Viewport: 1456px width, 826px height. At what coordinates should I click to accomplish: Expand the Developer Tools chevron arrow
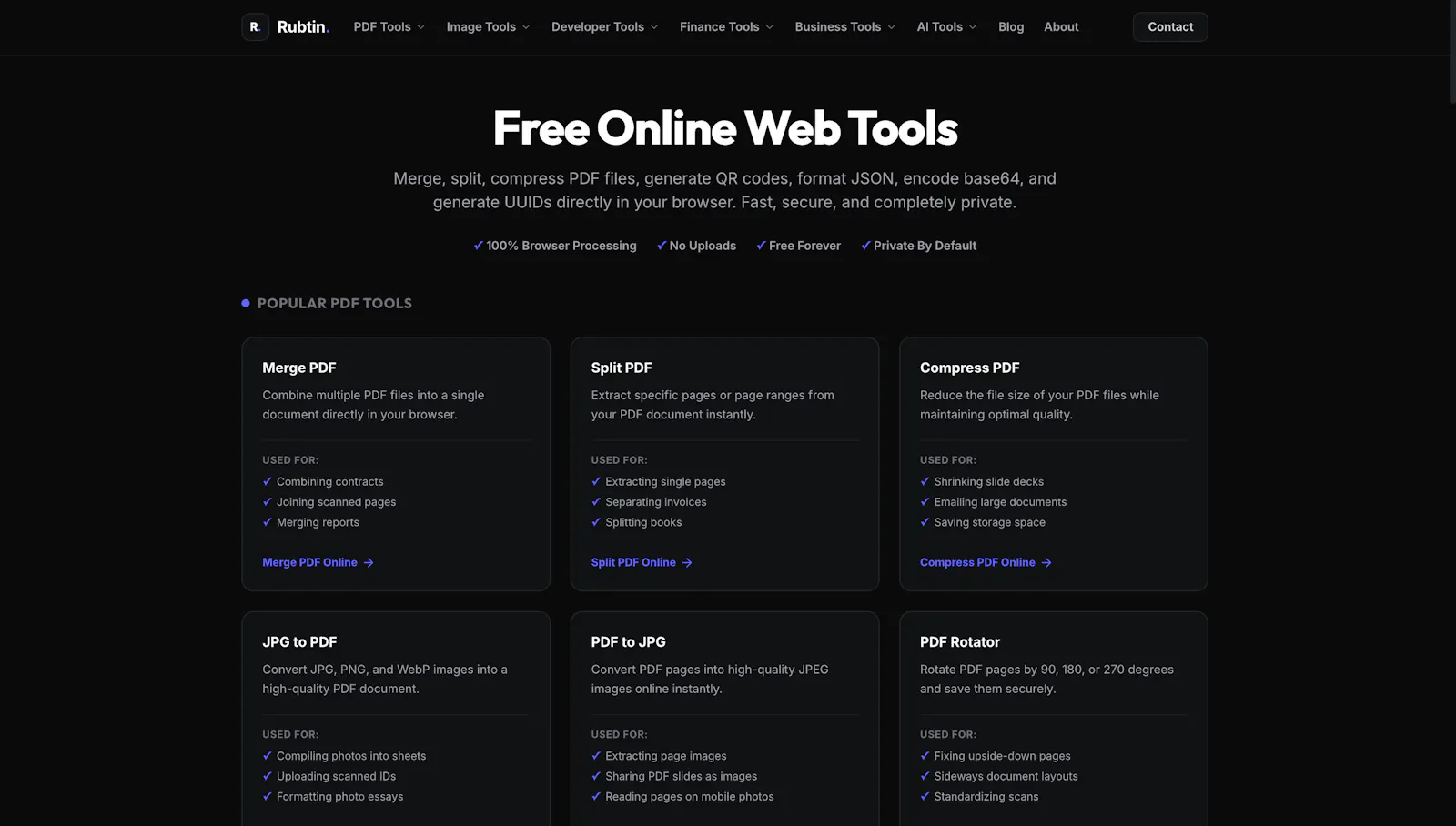click(654, 27)
